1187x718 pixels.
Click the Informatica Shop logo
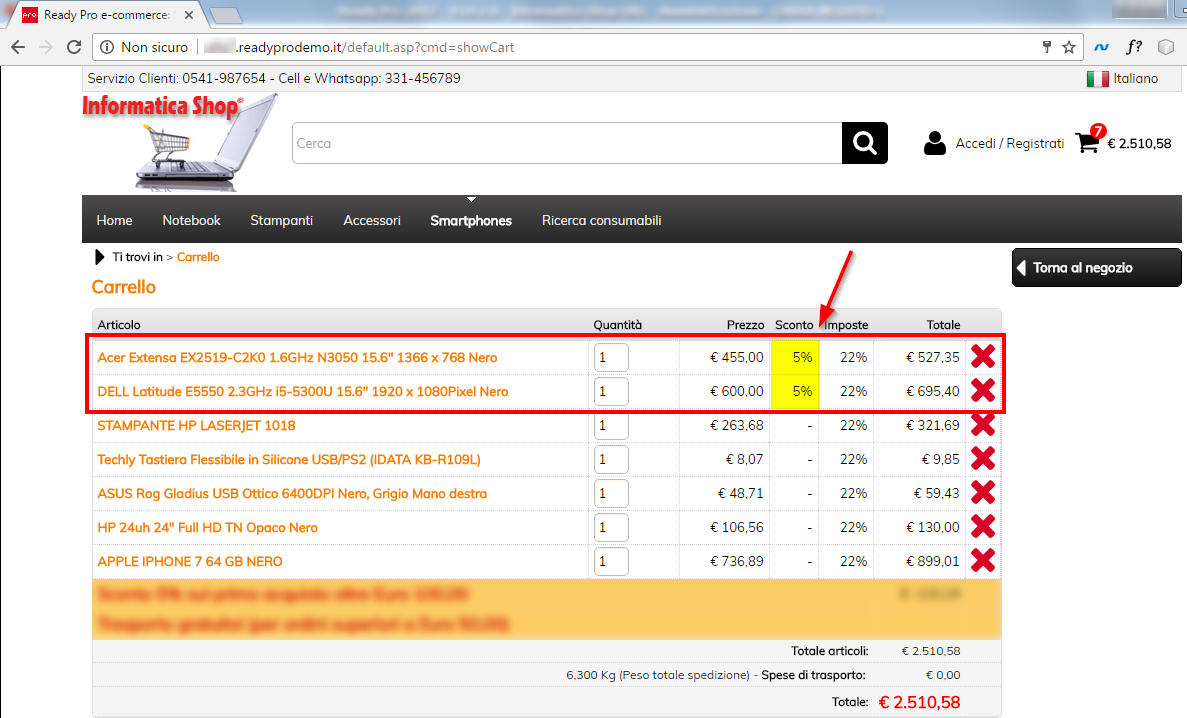[180, 142]
